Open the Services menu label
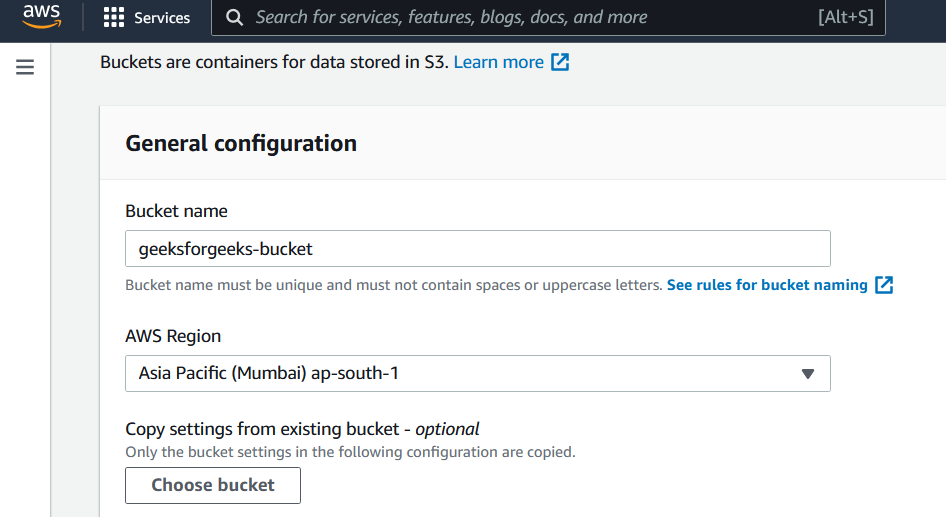Image resolution: width=946 pixels, height=517 pixels. 162,18
